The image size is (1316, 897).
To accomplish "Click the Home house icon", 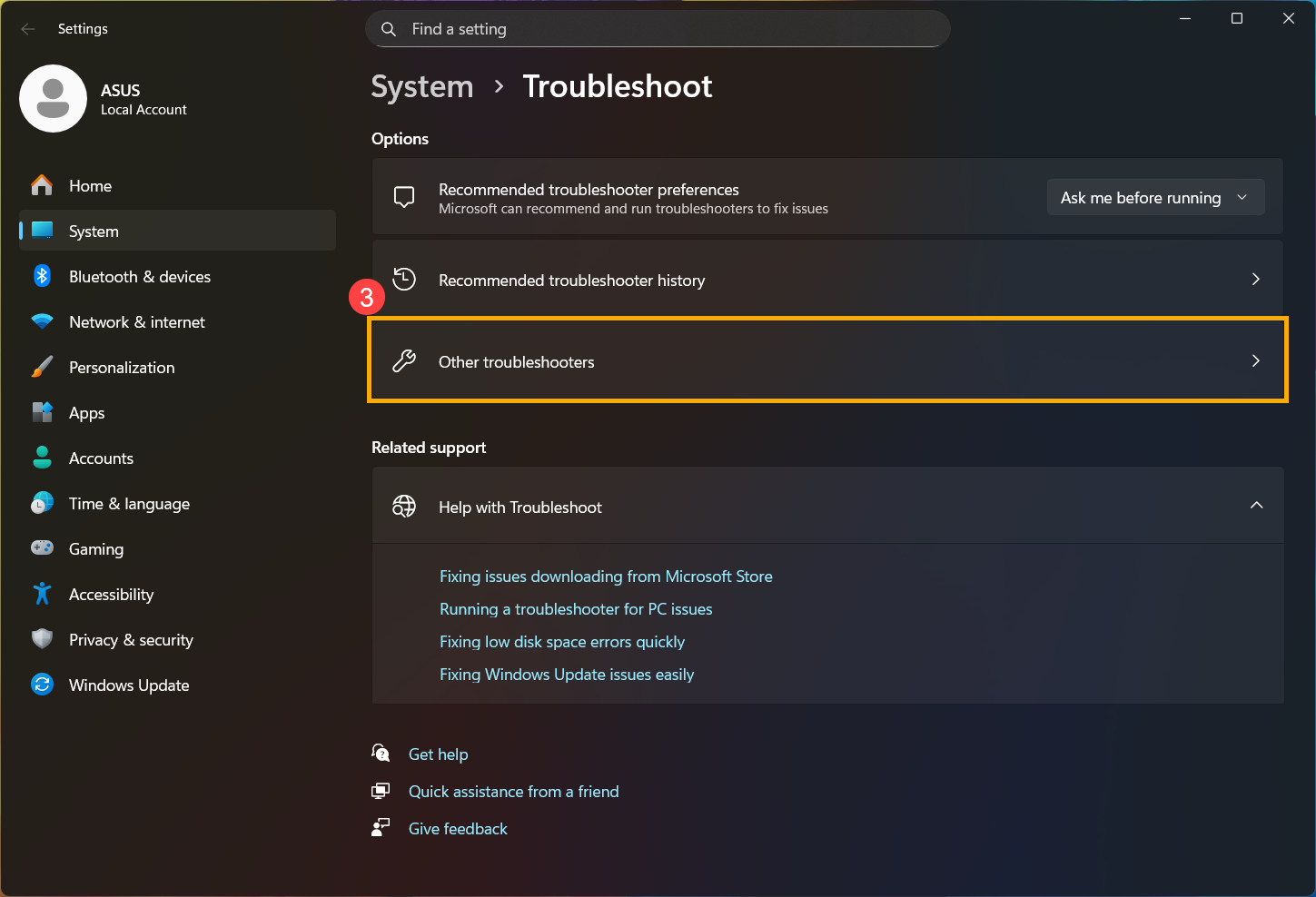I will [x=42, y=185].
